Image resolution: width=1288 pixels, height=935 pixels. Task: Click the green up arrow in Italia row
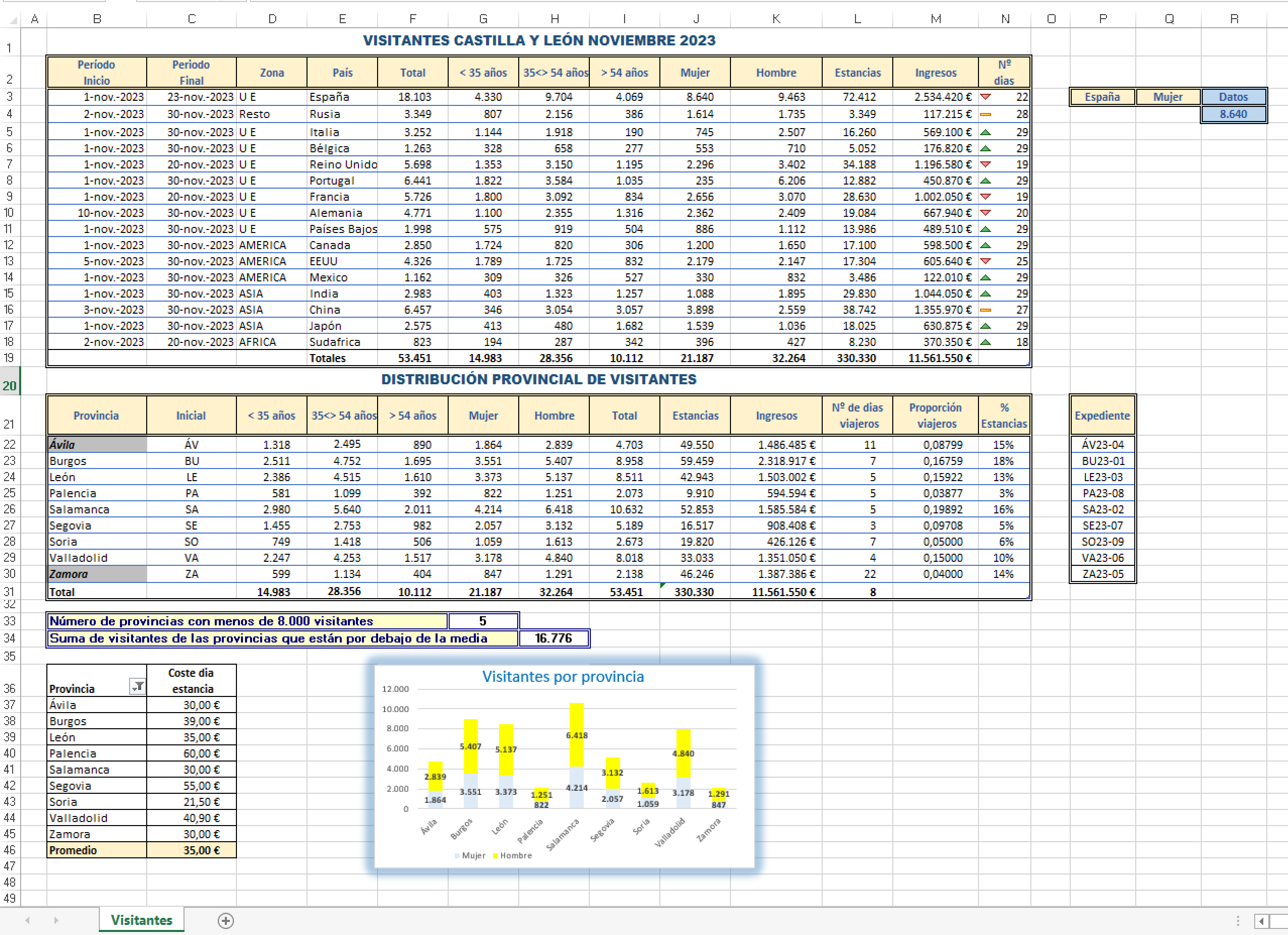click(986, 132)
